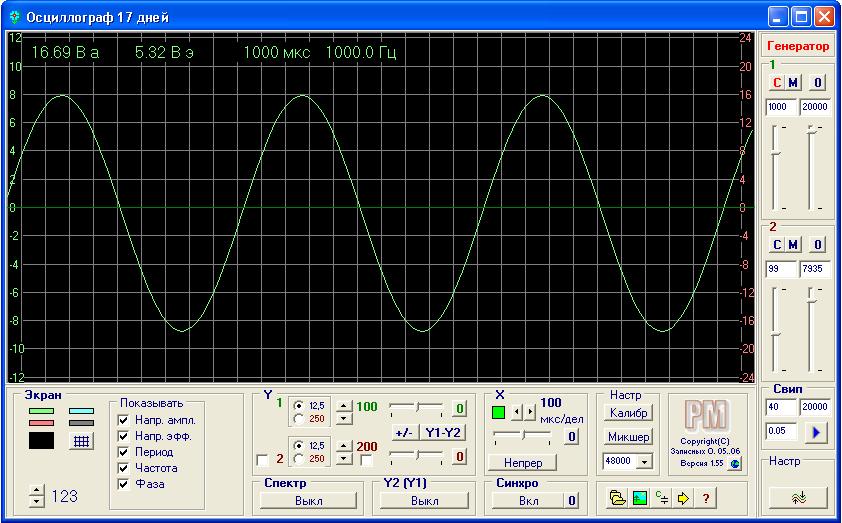Click the globe icon next to version 1.55

tap(735, 463)
